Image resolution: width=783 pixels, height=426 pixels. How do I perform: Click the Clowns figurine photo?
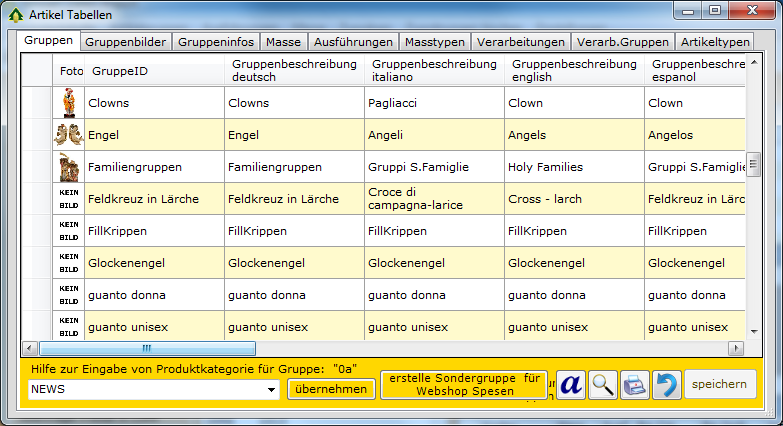[68, 103]
